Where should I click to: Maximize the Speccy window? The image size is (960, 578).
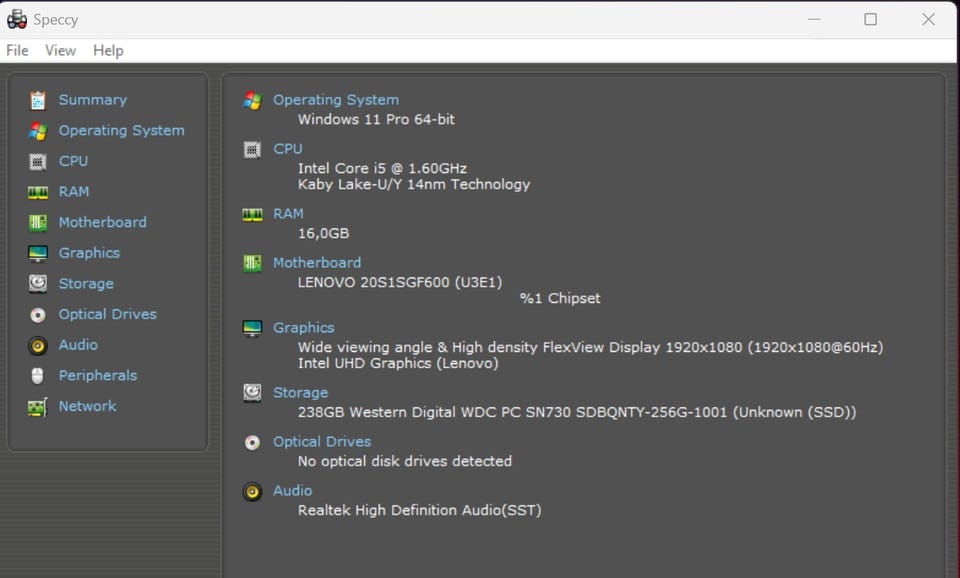pos(871,20)
